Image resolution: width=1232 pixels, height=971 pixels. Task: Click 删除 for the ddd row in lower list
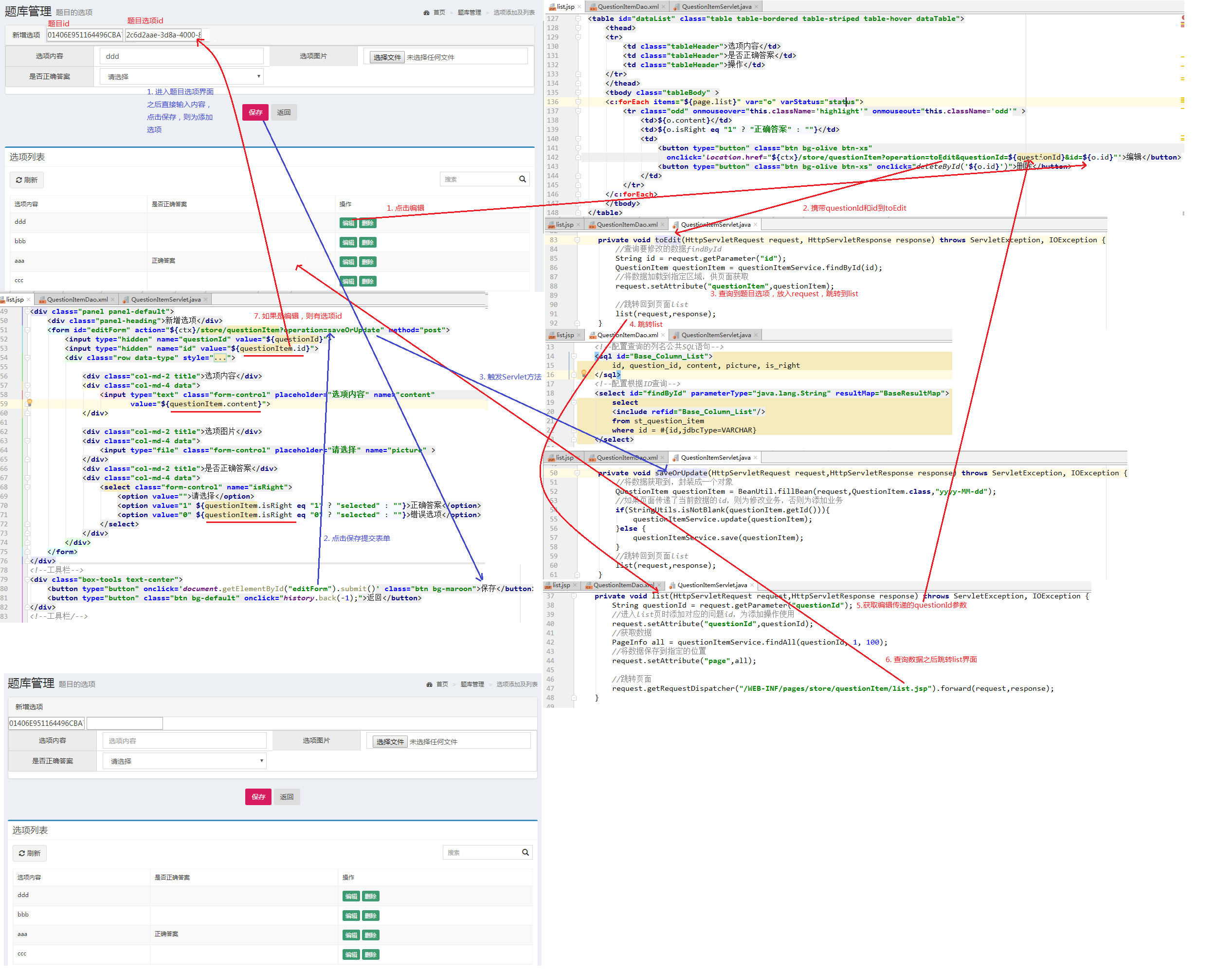point(371,896)
